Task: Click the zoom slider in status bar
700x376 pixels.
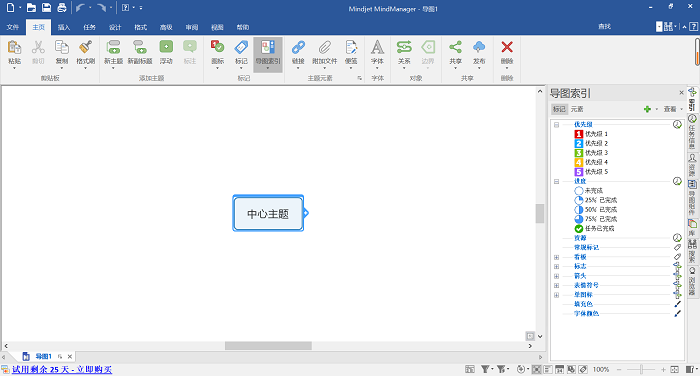Action: click(x=641, y=369)
